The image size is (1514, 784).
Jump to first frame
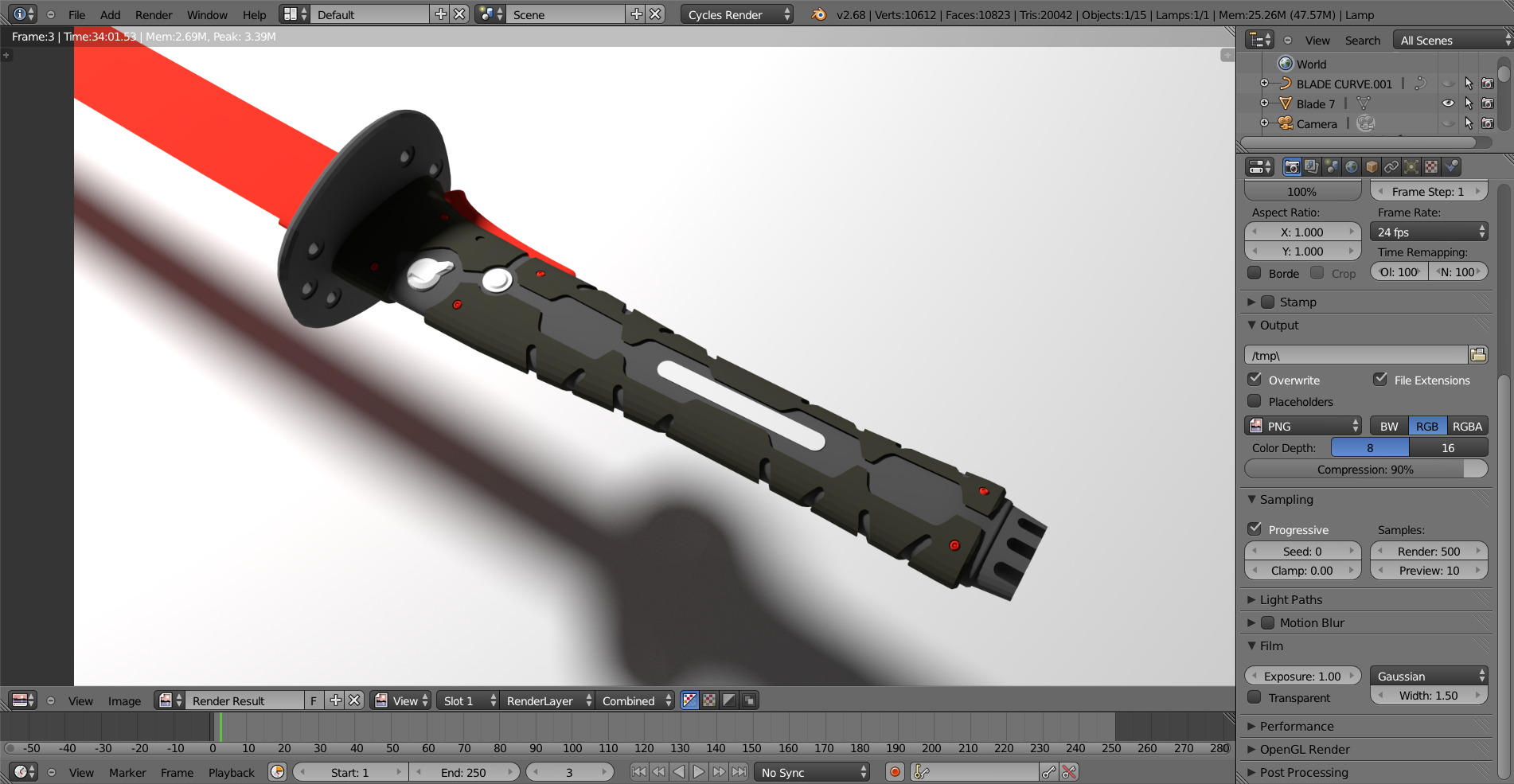tap(639, 772)
